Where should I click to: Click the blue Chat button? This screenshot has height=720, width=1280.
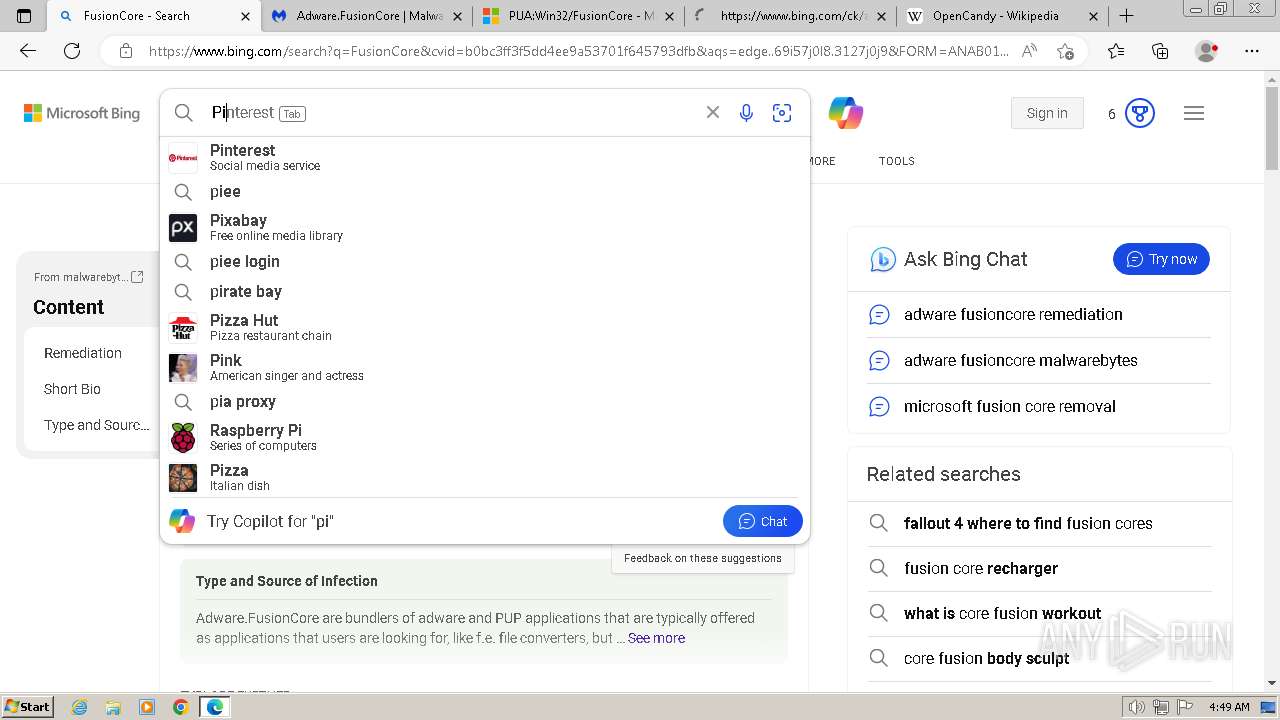(x=763, y=521)
